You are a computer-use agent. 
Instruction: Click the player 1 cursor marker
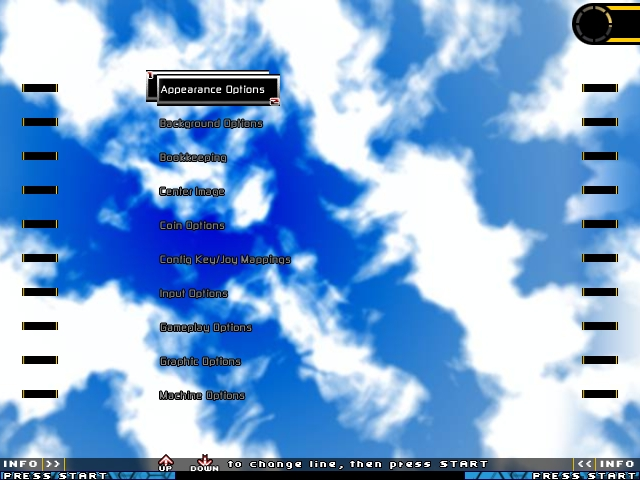tap(150, 75)
